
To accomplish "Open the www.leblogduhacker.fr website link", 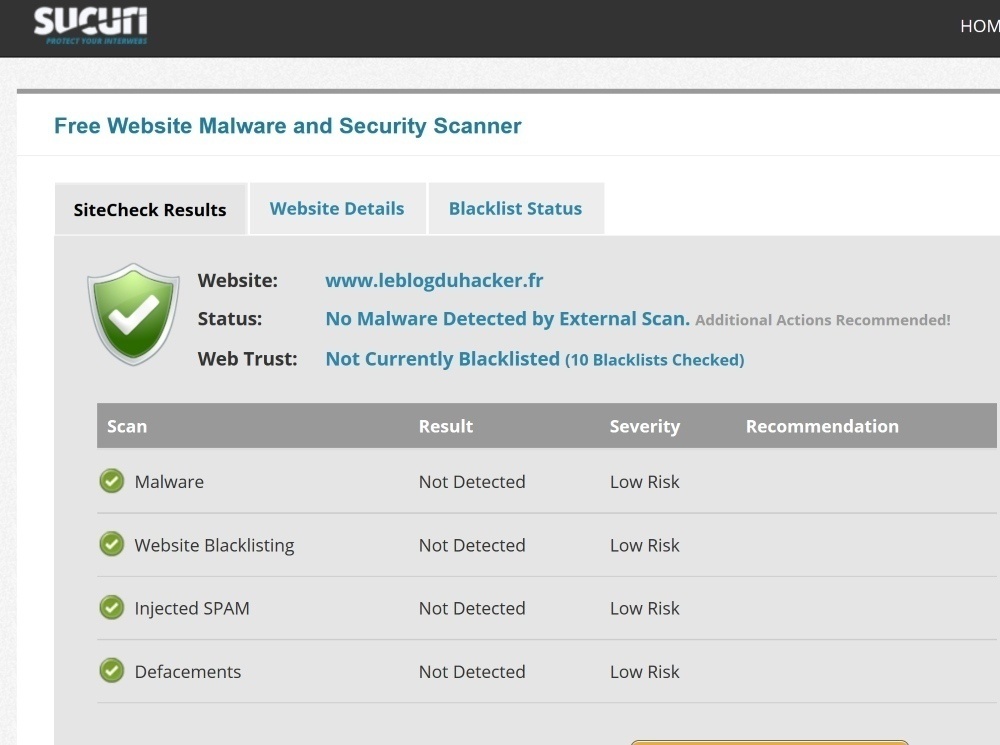I will click(x=434, y=281).
